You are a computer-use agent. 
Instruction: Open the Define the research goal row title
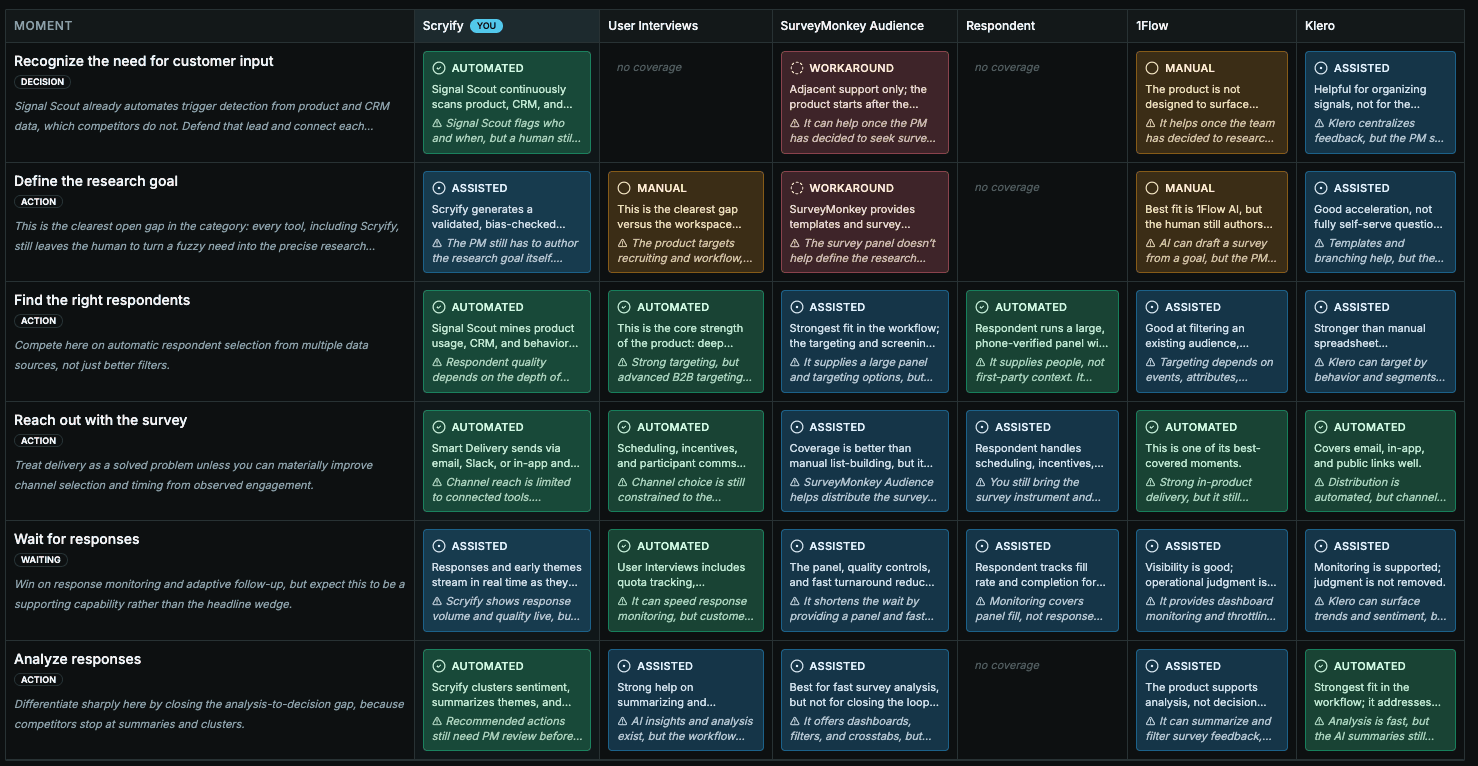coord(96,181)
